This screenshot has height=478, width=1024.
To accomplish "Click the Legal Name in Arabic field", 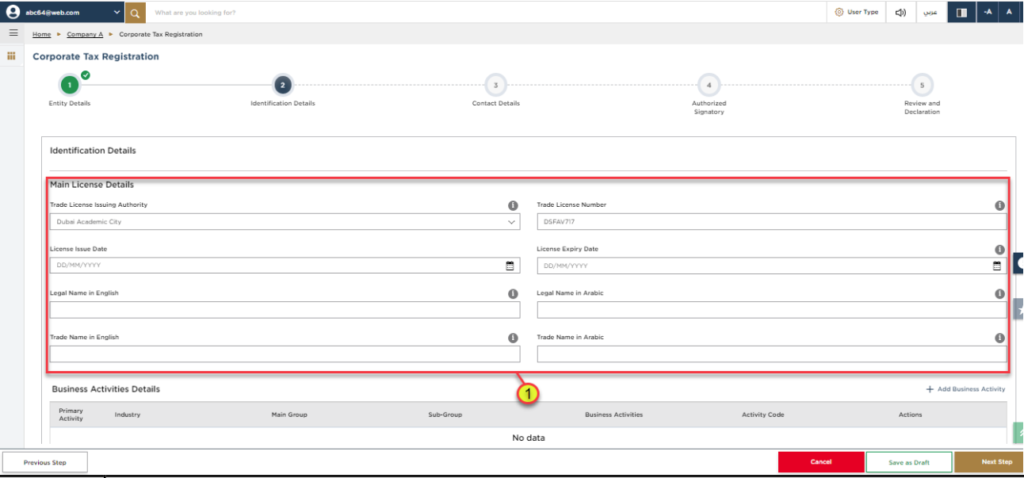I will click(x=771, y=310).
